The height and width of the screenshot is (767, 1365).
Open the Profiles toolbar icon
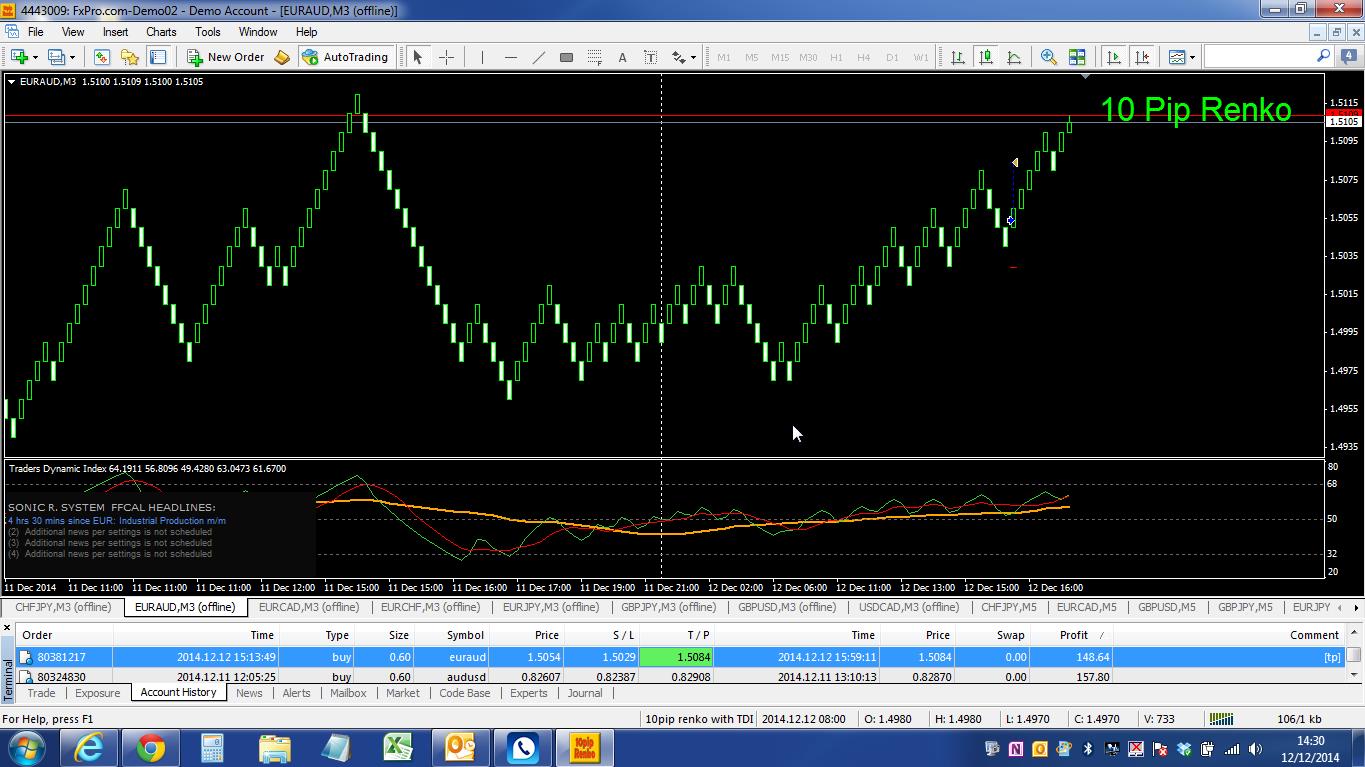point(56,57)
